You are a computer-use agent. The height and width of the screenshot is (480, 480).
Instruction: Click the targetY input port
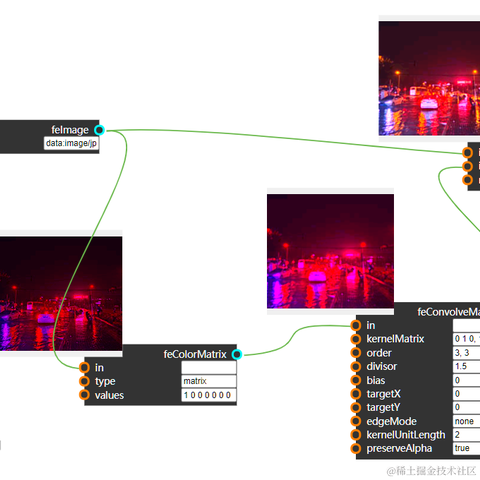[x=356, y=407]
